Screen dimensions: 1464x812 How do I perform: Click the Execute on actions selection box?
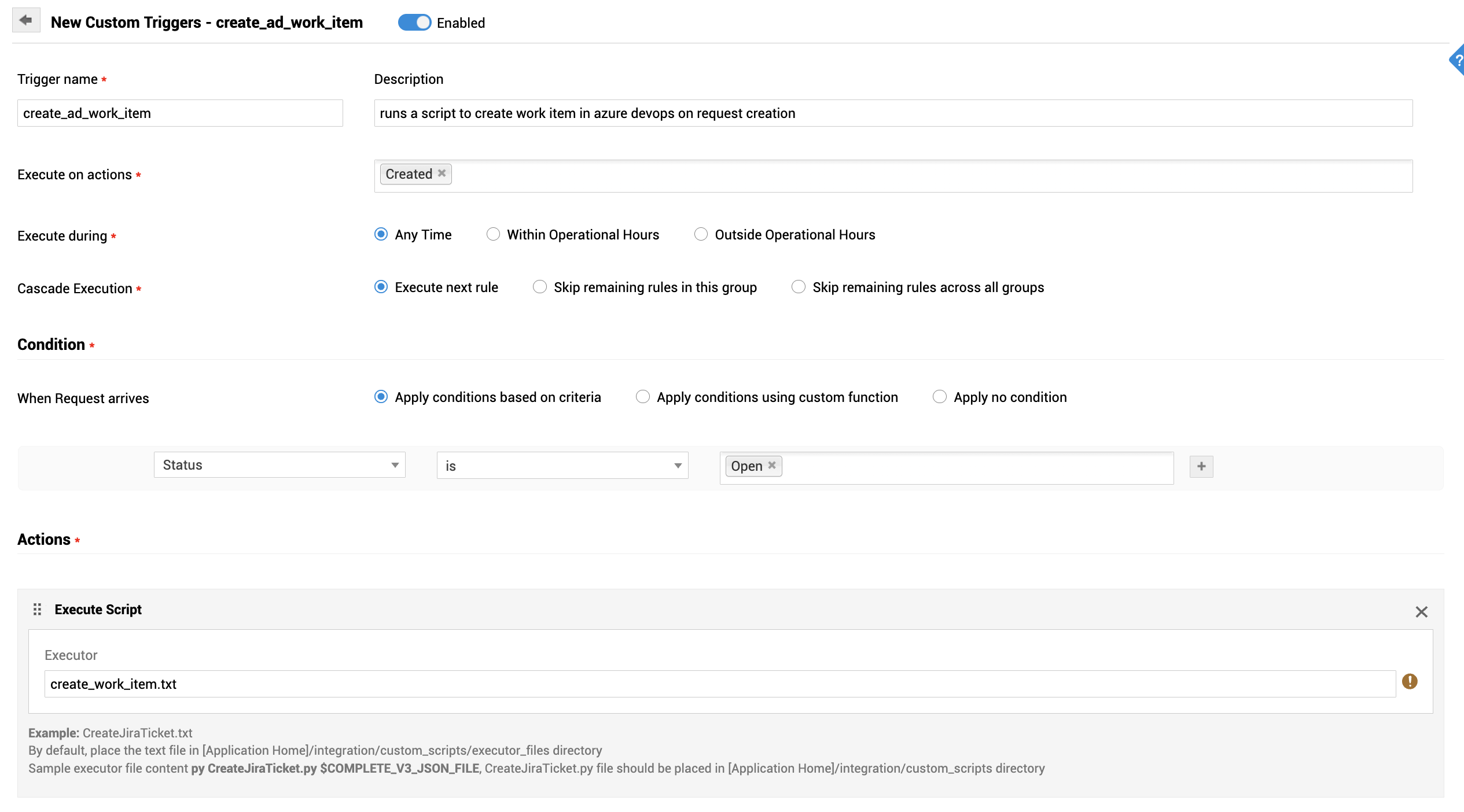(926, 176)
